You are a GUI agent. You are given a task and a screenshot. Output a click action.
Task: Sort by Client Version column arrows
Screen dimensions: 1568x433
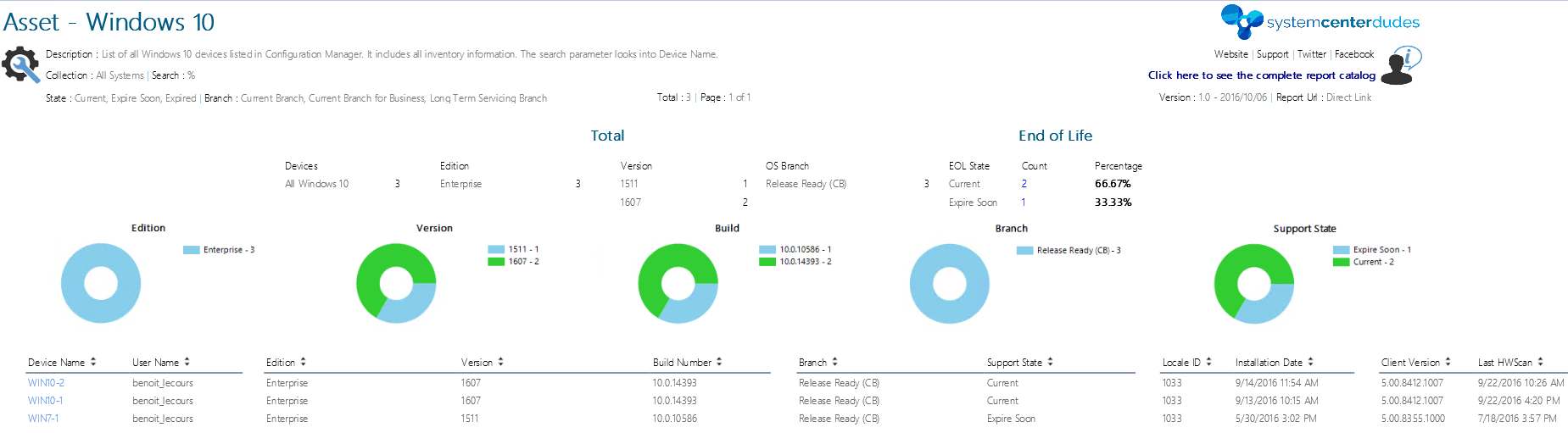(1448, 362)
